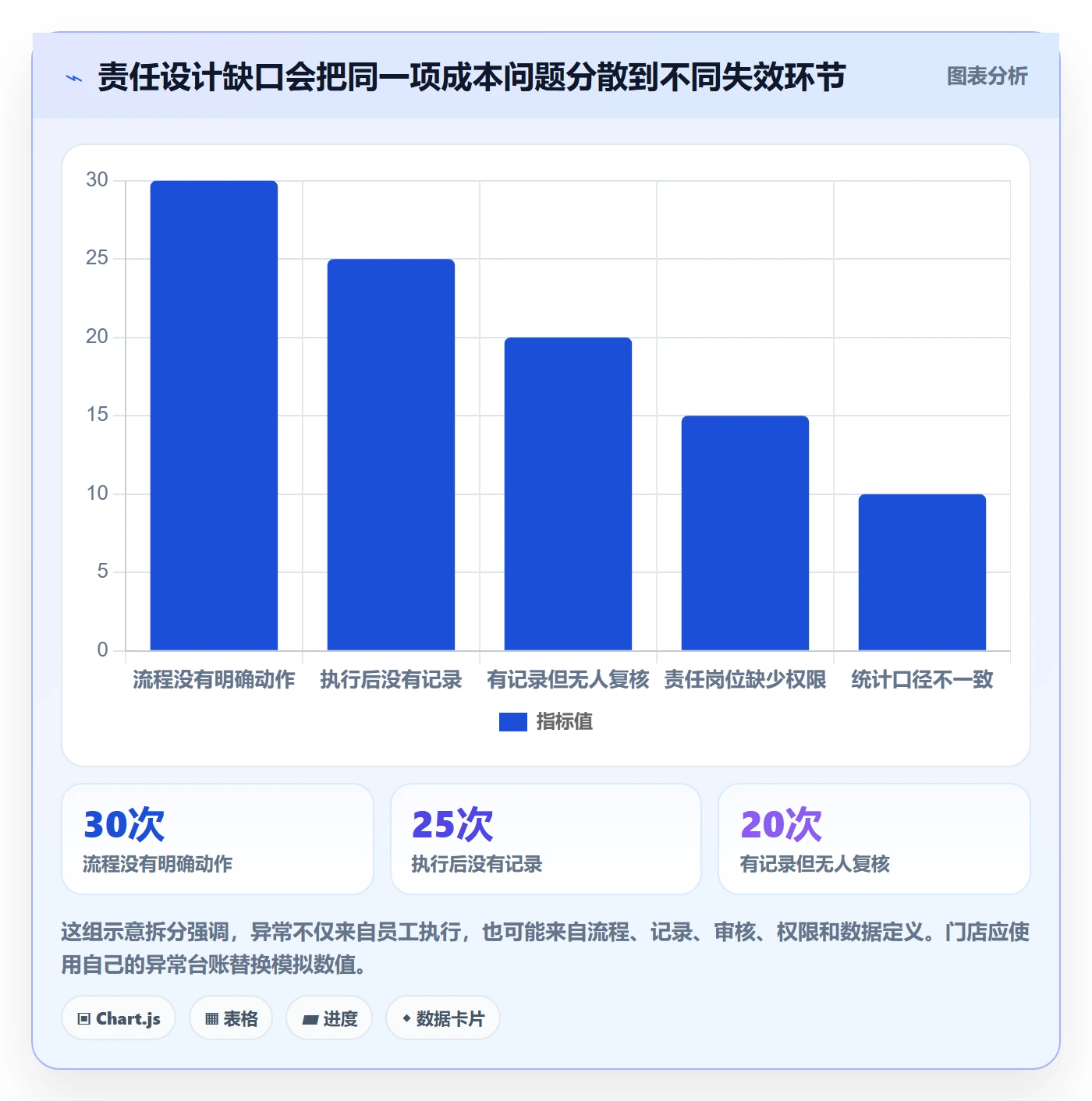Click the y-axis value 20
The image size is (1092, 1101).
tap(97, 337)
